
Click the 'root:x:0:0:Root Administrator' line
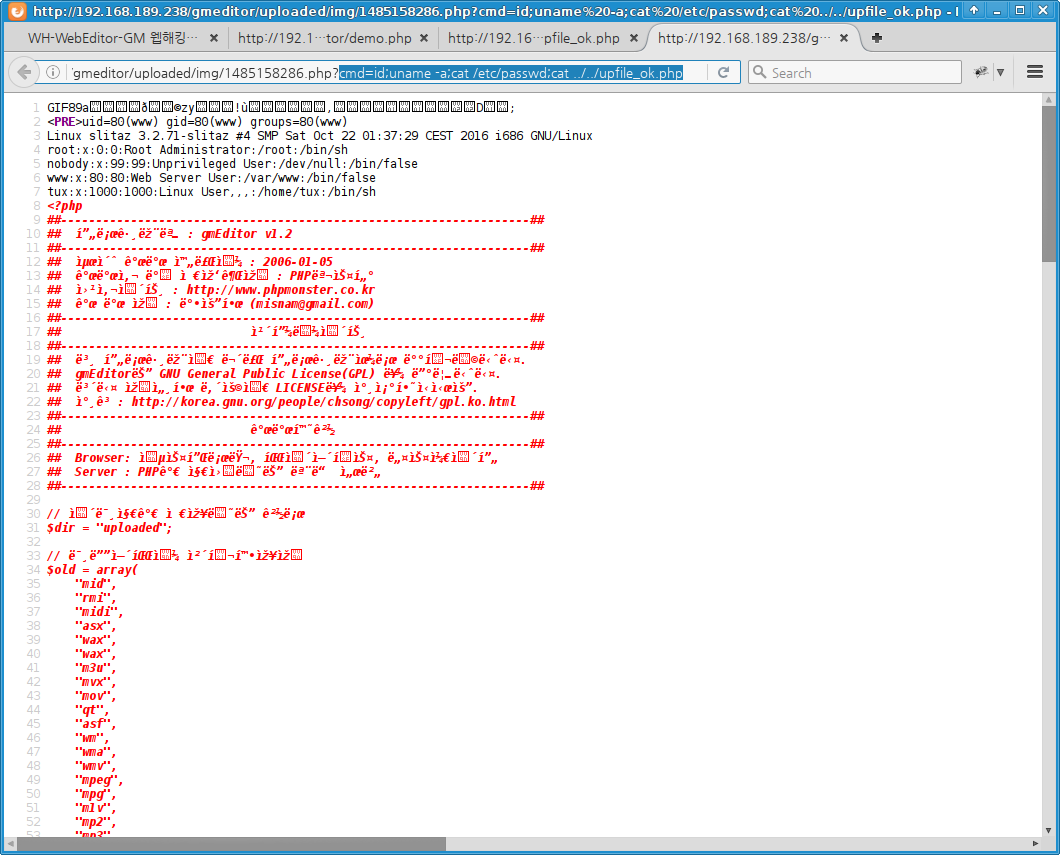[197, 150]
